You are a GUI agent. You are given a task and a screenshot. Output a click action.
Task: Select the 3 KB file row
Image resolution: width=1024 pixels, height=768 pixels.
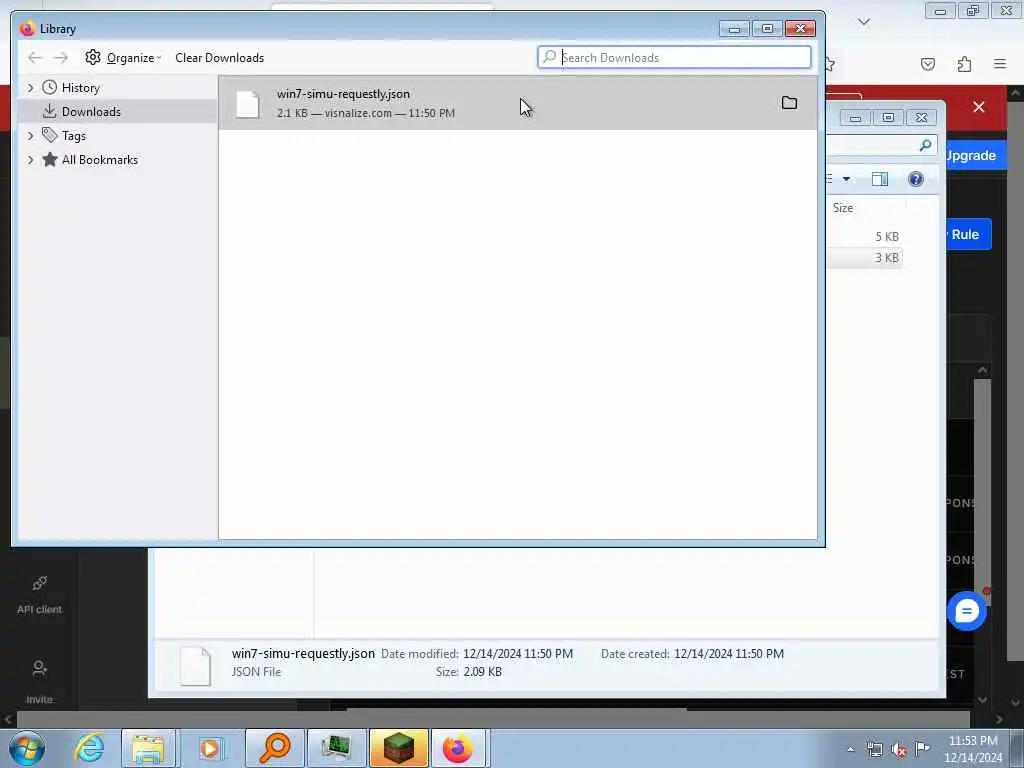pyautogui.click(x=865, y=258)
